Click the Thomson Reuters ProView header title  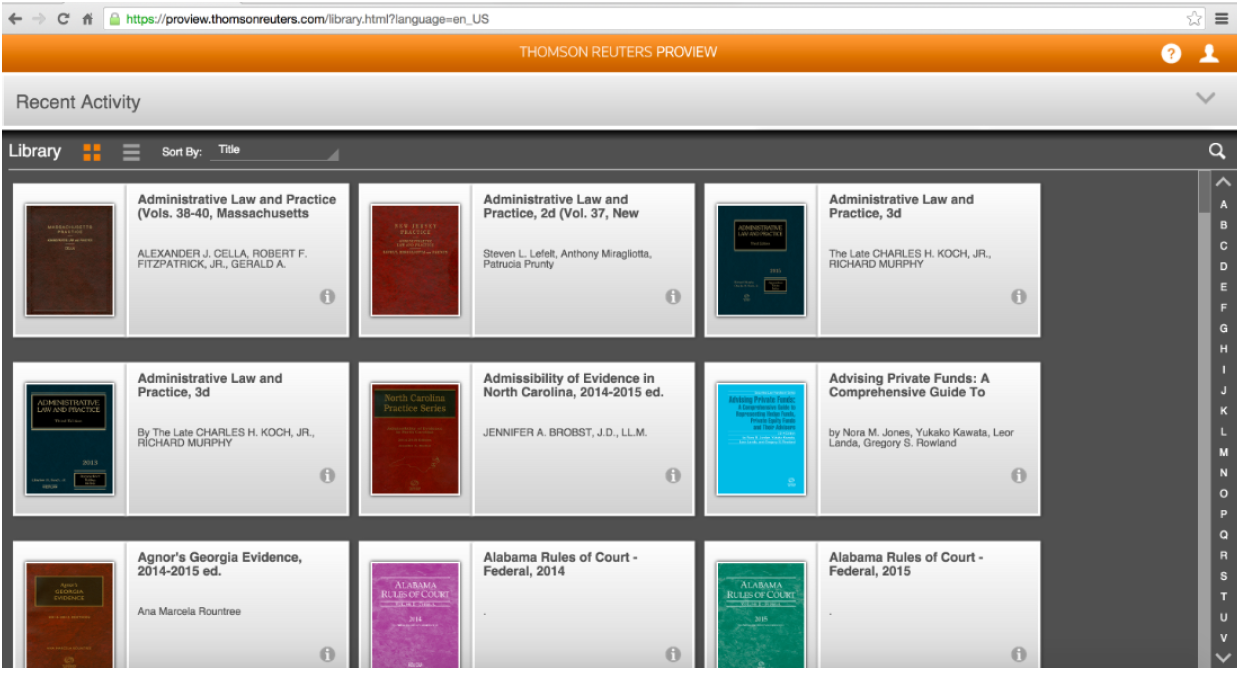pyautogui.click(x=618, y=52)
